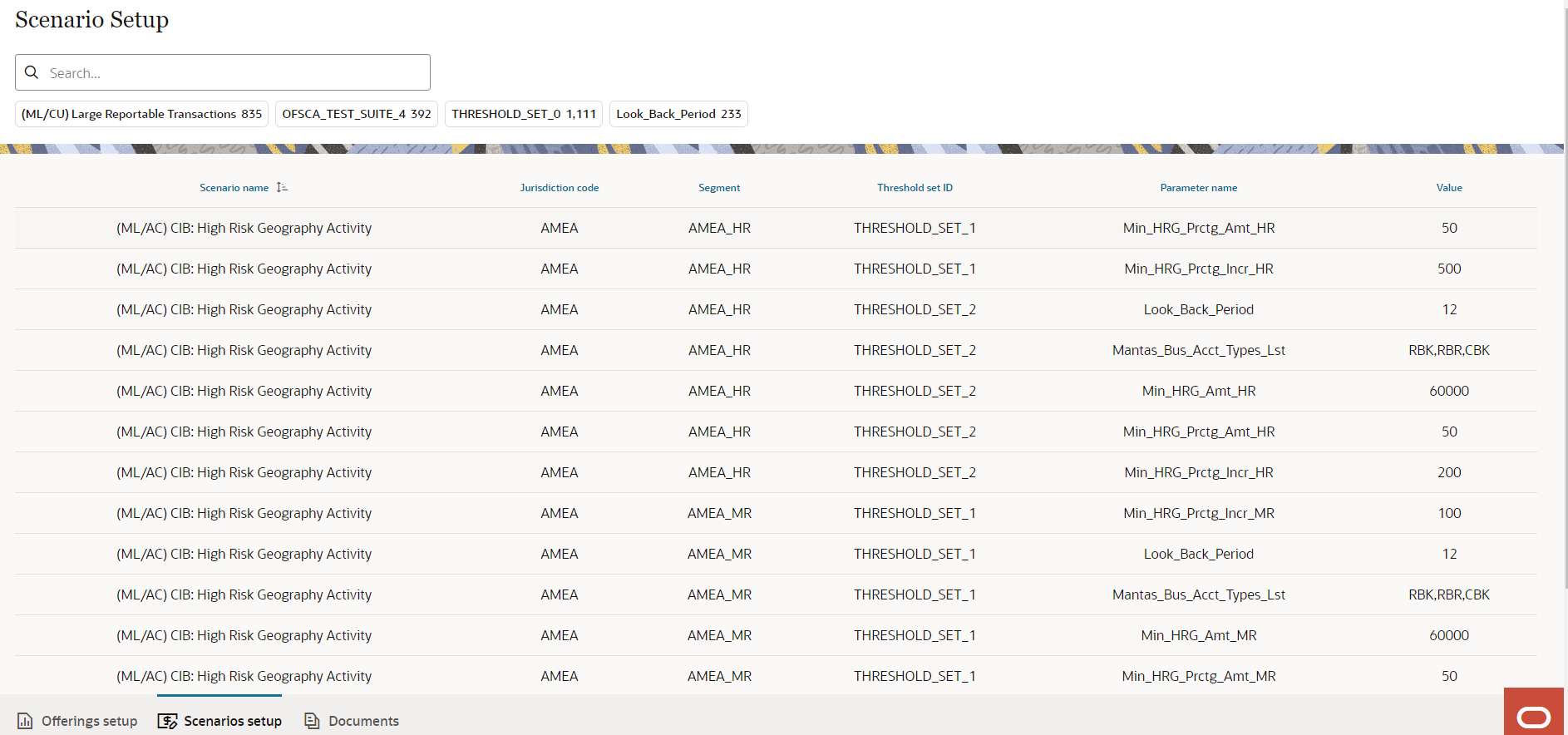Click the Min_HRG_Amt_HR parameter cell
Screen dimensions: 1568x735
point(1199,391)
